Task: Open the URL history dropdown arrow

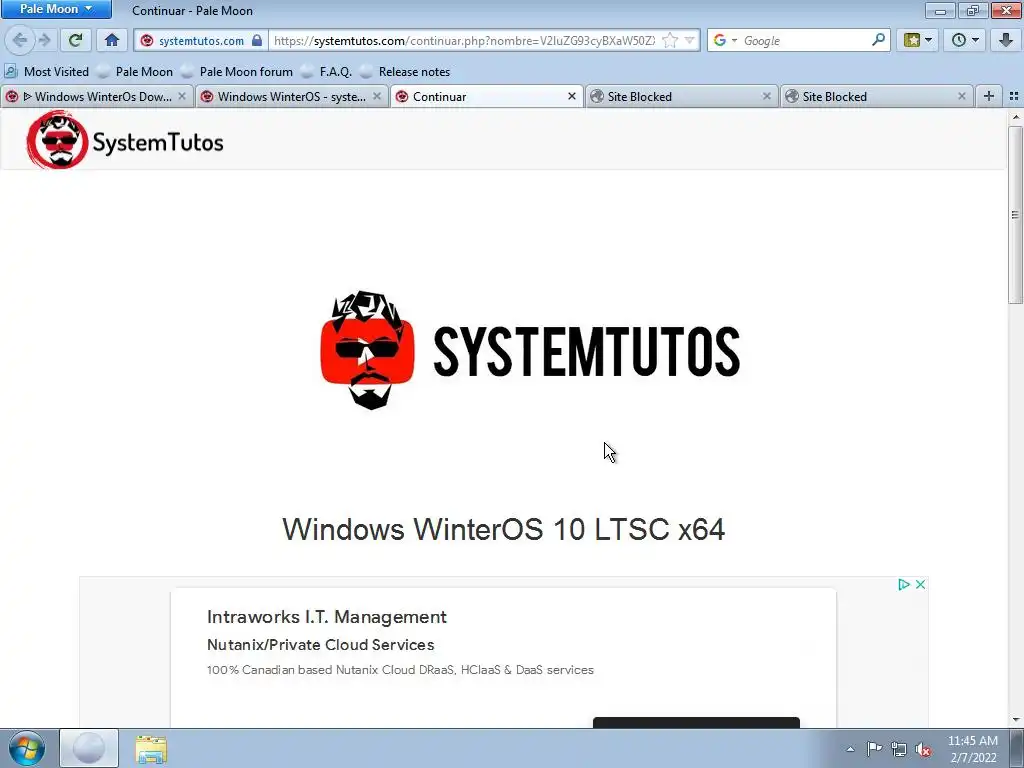Action: [690, 40]
